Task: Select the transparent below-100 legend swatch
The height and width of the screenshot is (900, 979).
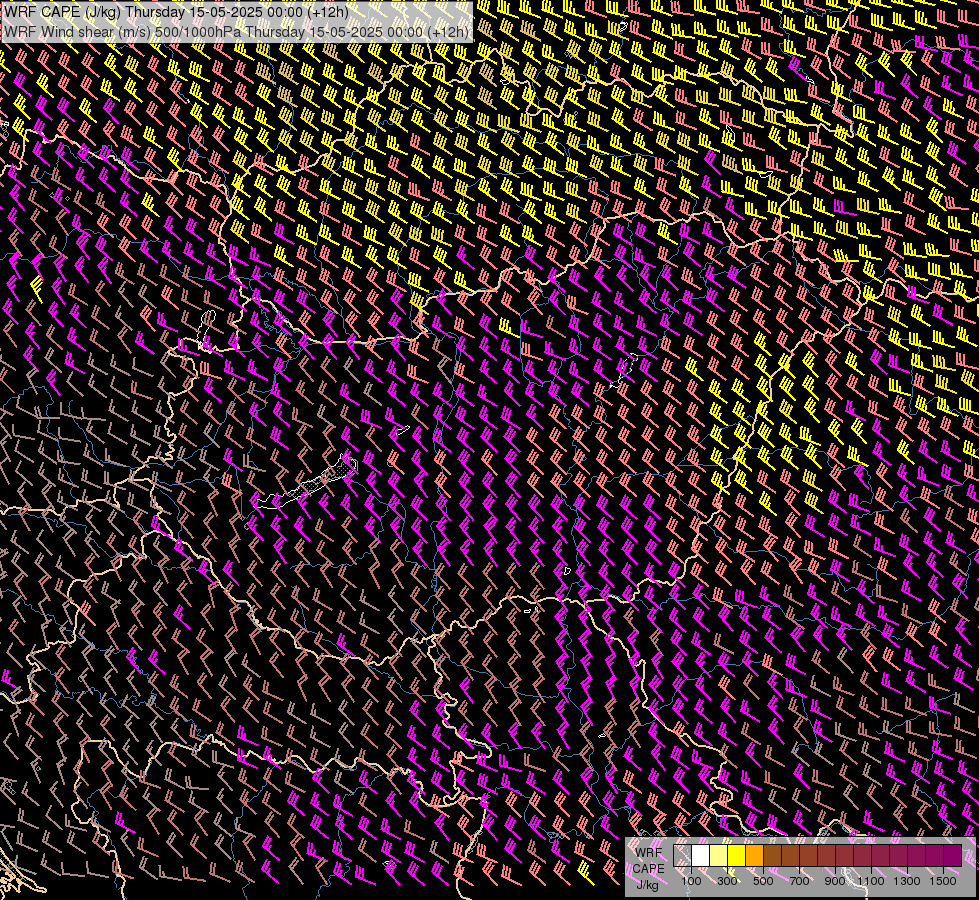Action: tap(682, 856)
